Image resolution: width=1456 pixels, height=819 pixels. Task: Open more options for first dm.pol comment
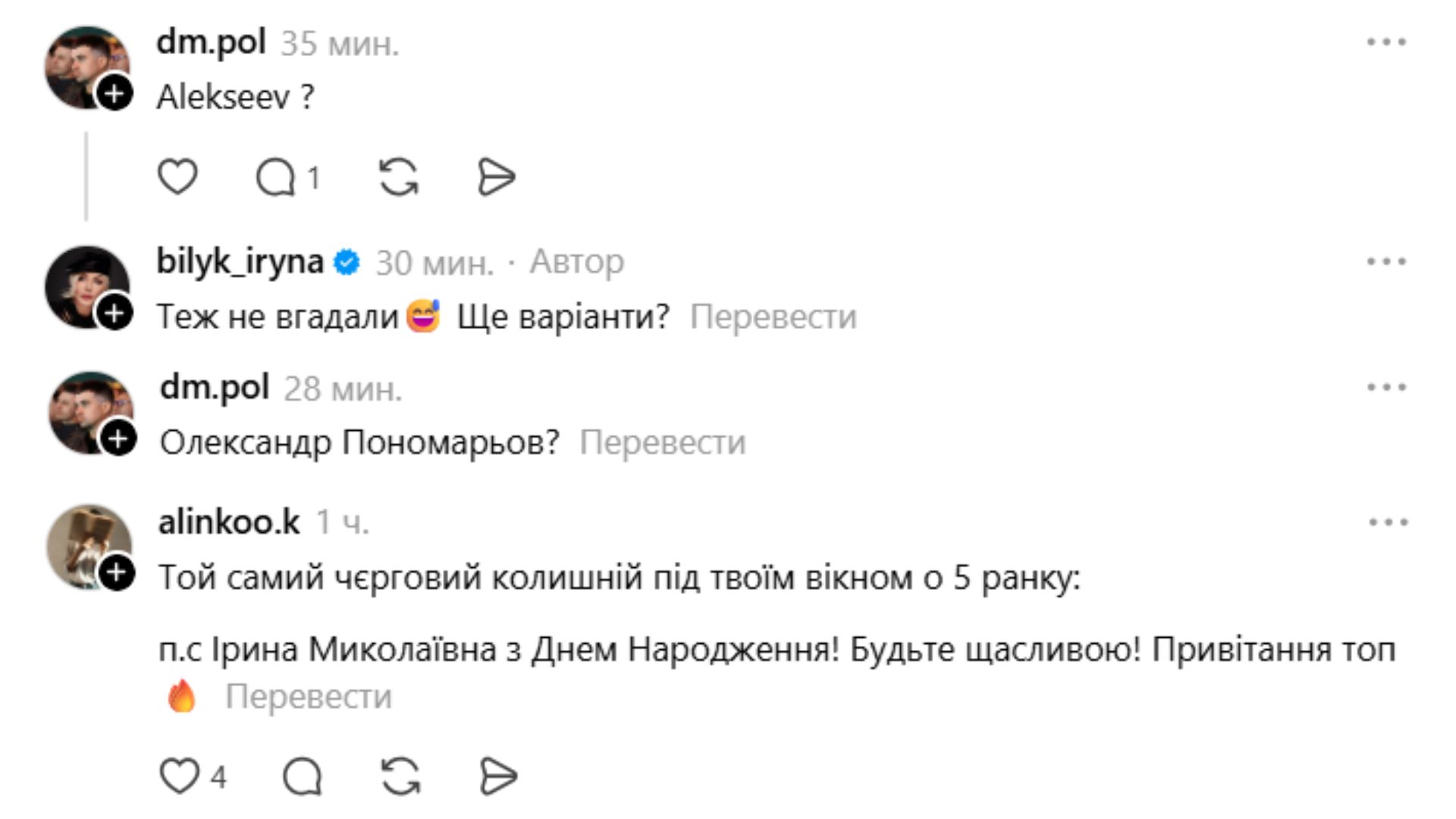point(1386,42)
